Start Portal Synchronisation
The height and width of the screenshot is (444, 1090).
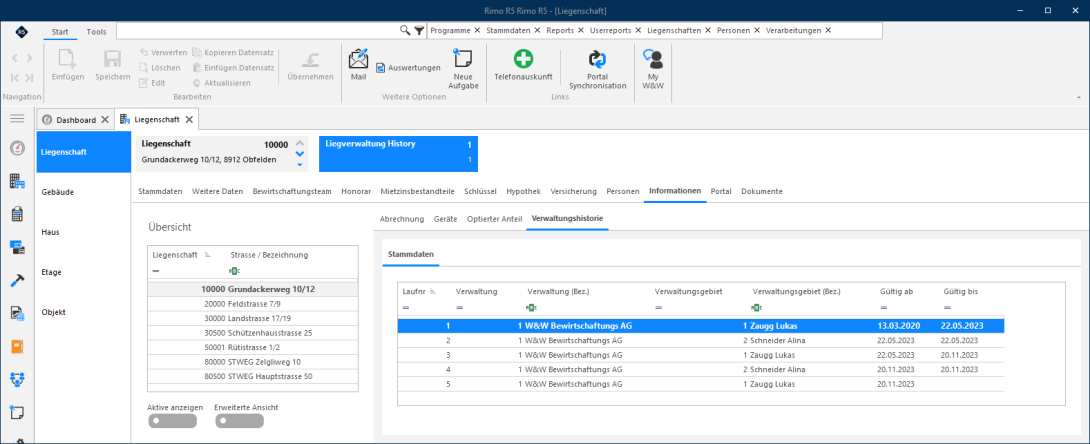pyautogui.click(x=598, y=69)
